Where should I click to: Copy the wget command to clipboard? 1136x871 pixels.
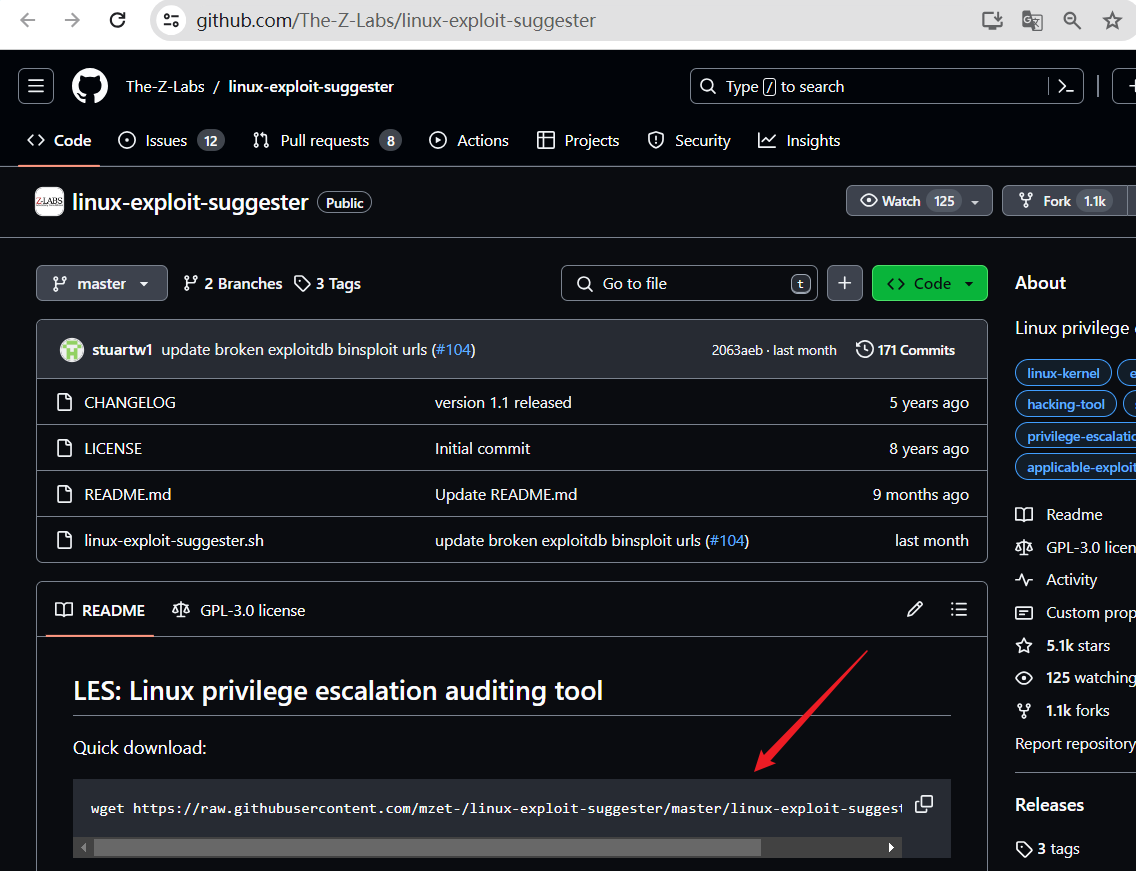pyautogui.click(x=924, y=804)
